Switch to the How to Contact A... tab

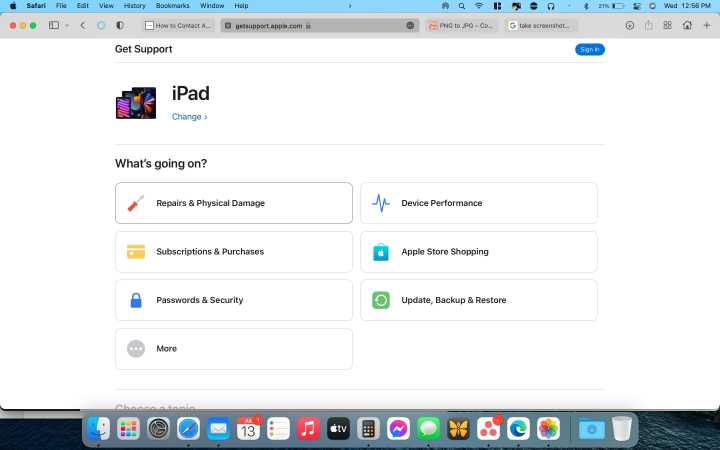[x=178, y=26]
